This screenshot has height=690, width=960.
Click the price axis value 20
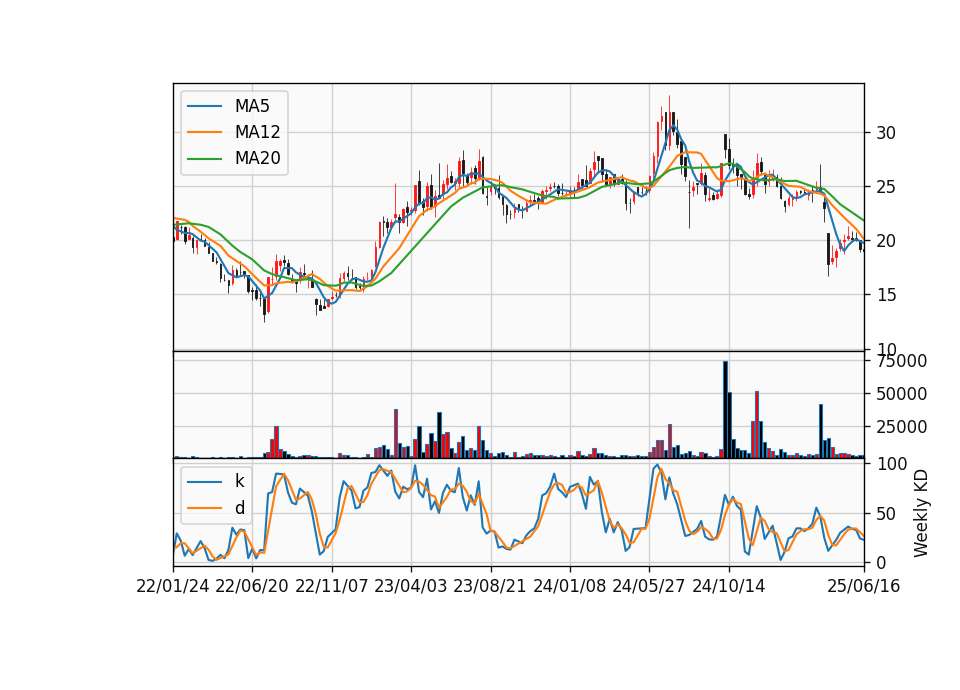(x=886, y=241)
